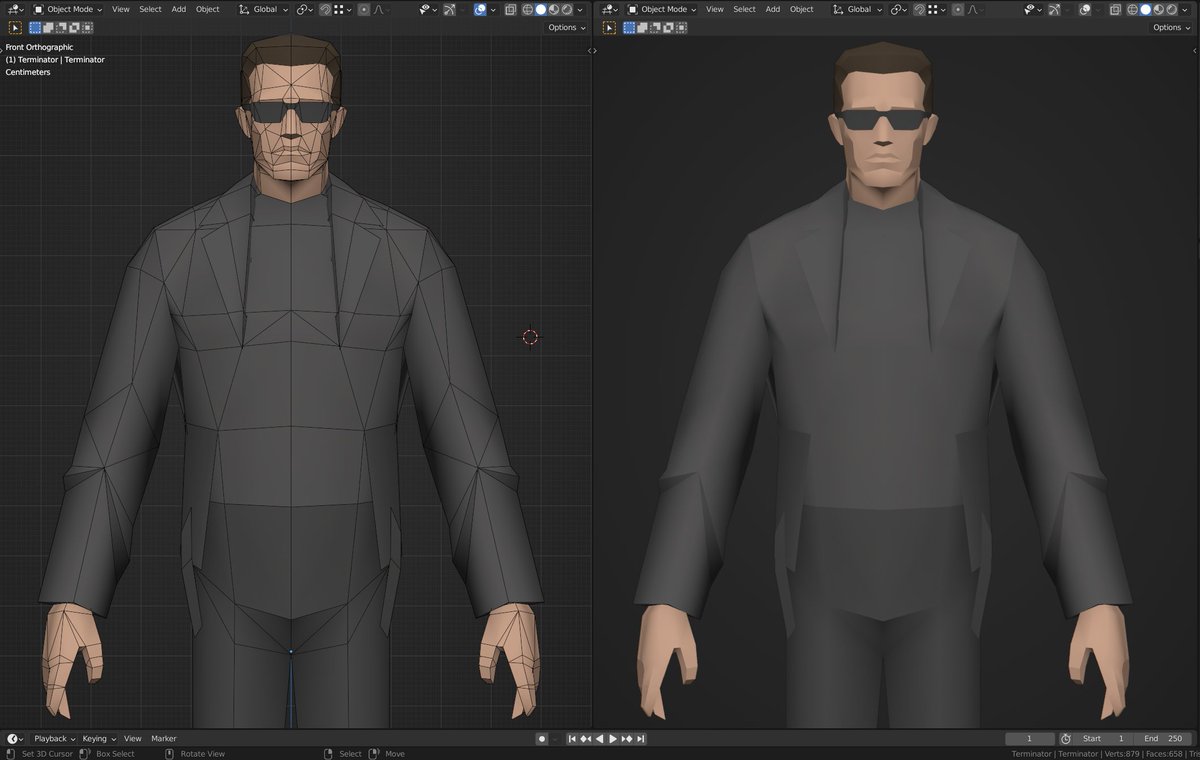Choose 'intersect selection' mode in left viewport
The width and height of the screenshot is (1200, 760).
[x=87, y=28]
